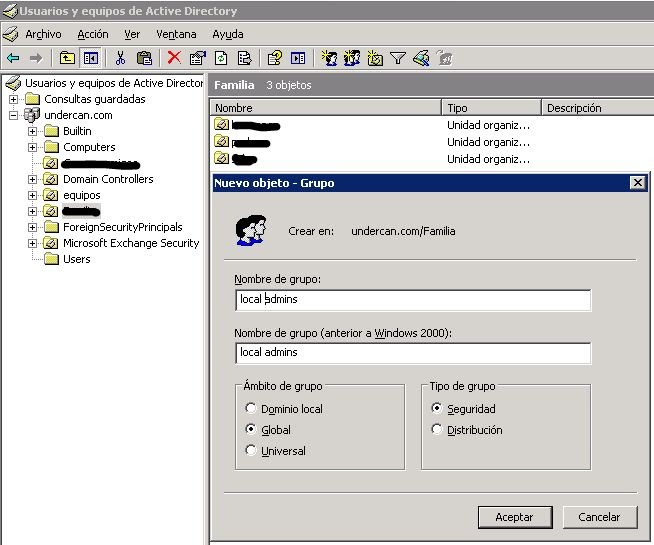Select Distribución group type
The width and height of the screenshot is (654, 545).
(x=436, y=429)
